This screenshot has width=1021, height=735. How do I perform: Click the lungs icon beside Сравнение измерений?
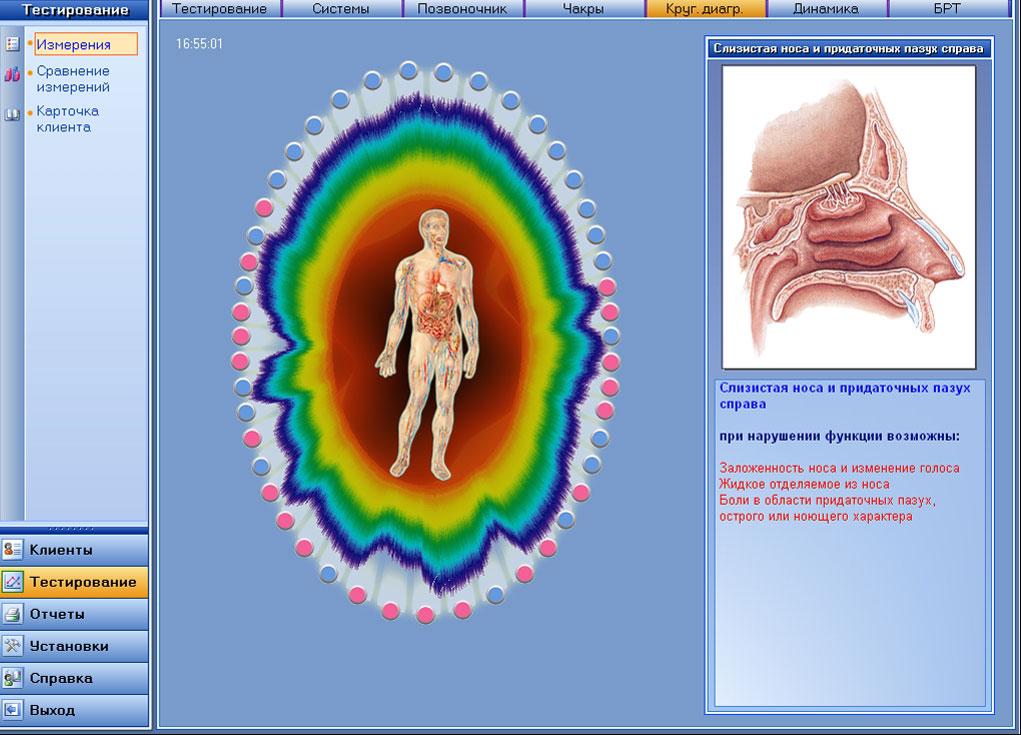[12, 74]
